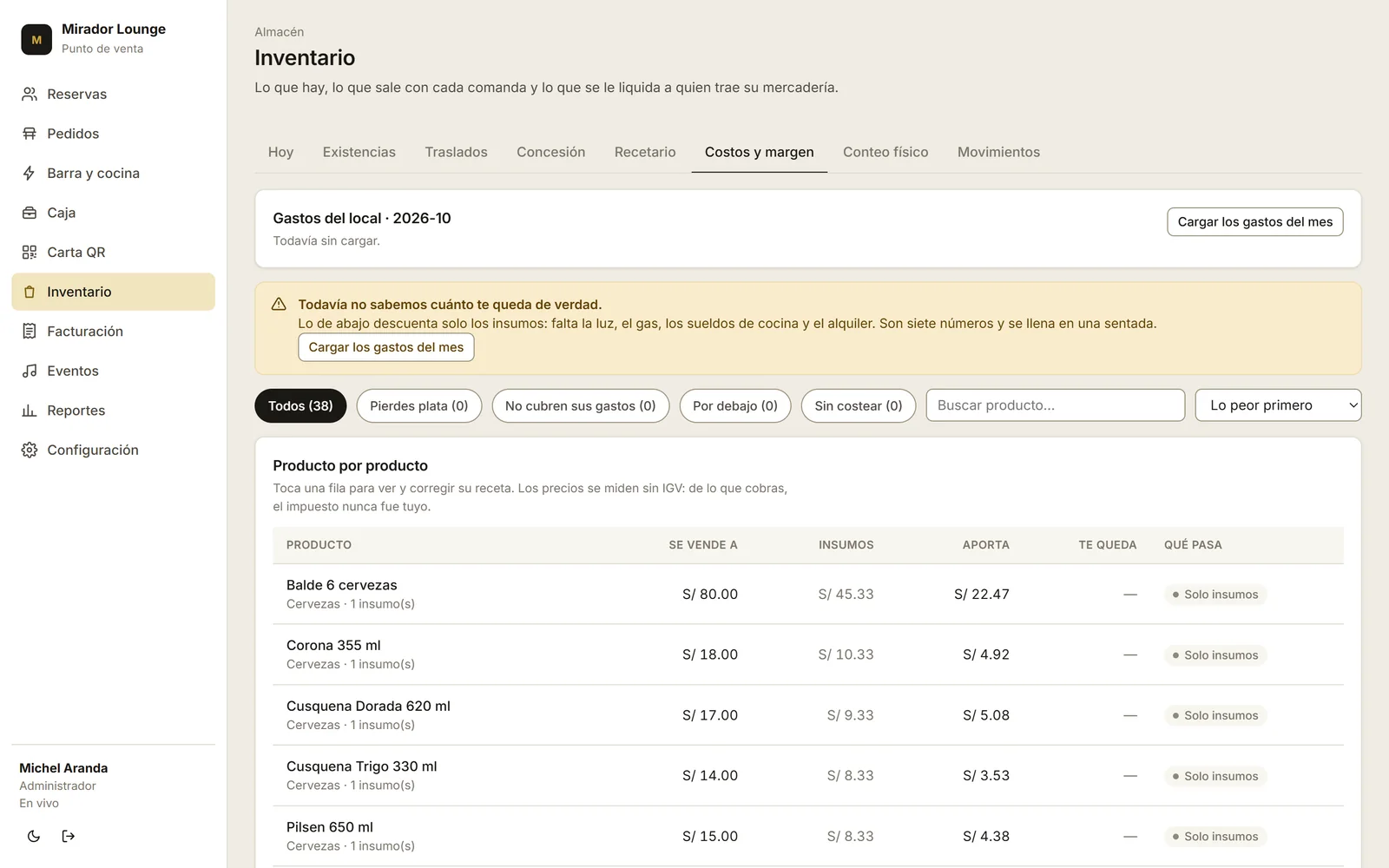Image resolution: width=1389 pixels, height=868 pixels.
Task: Select the Pierdes plata (0) filter
Action: [x=419, y=405]
